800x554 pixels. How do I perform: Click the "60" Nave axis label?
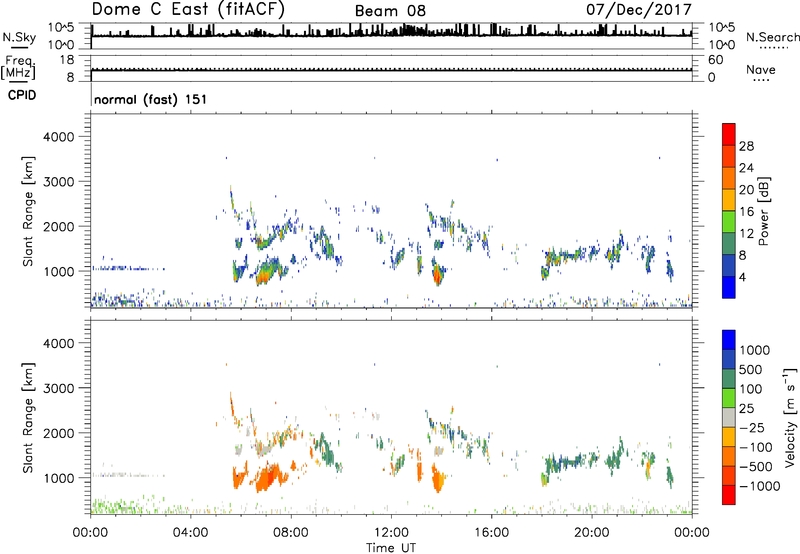[x=715, y=60]
